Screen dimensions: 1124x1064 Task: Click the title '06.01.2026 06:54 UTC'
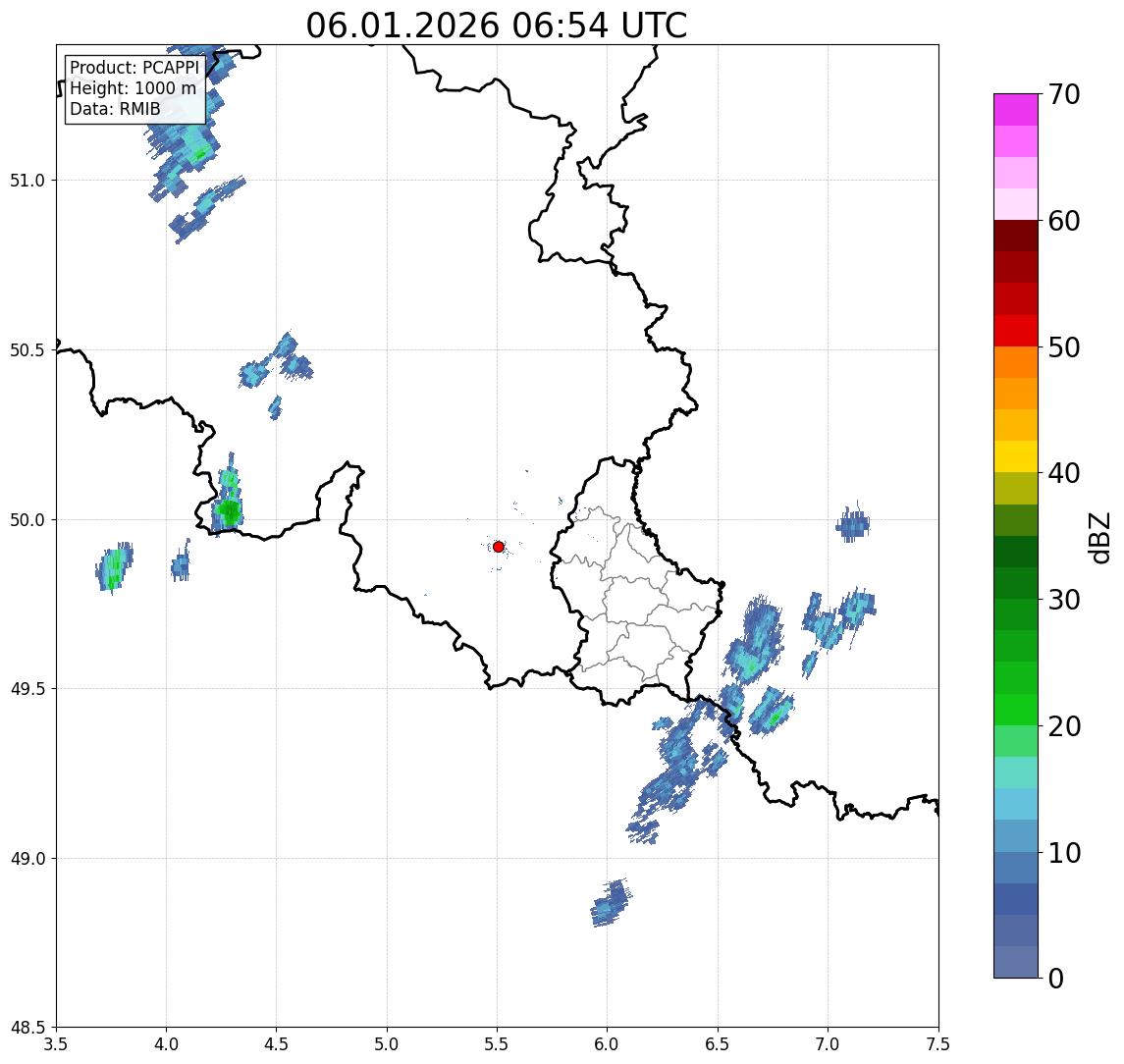coord(497,26)
